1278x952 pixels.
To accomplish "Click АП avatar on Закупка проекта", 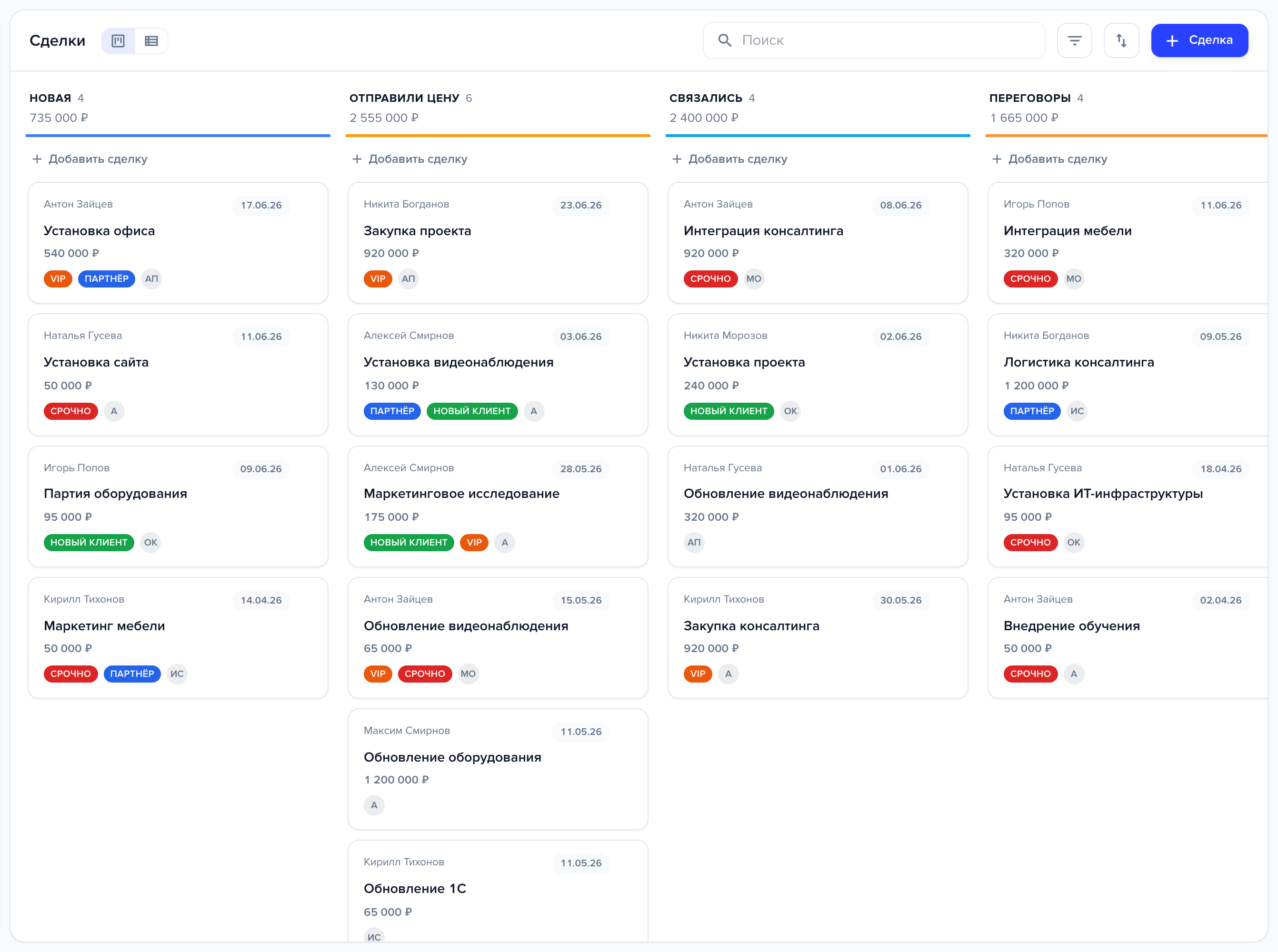I will pyautogui.click(x=409, y=279).
